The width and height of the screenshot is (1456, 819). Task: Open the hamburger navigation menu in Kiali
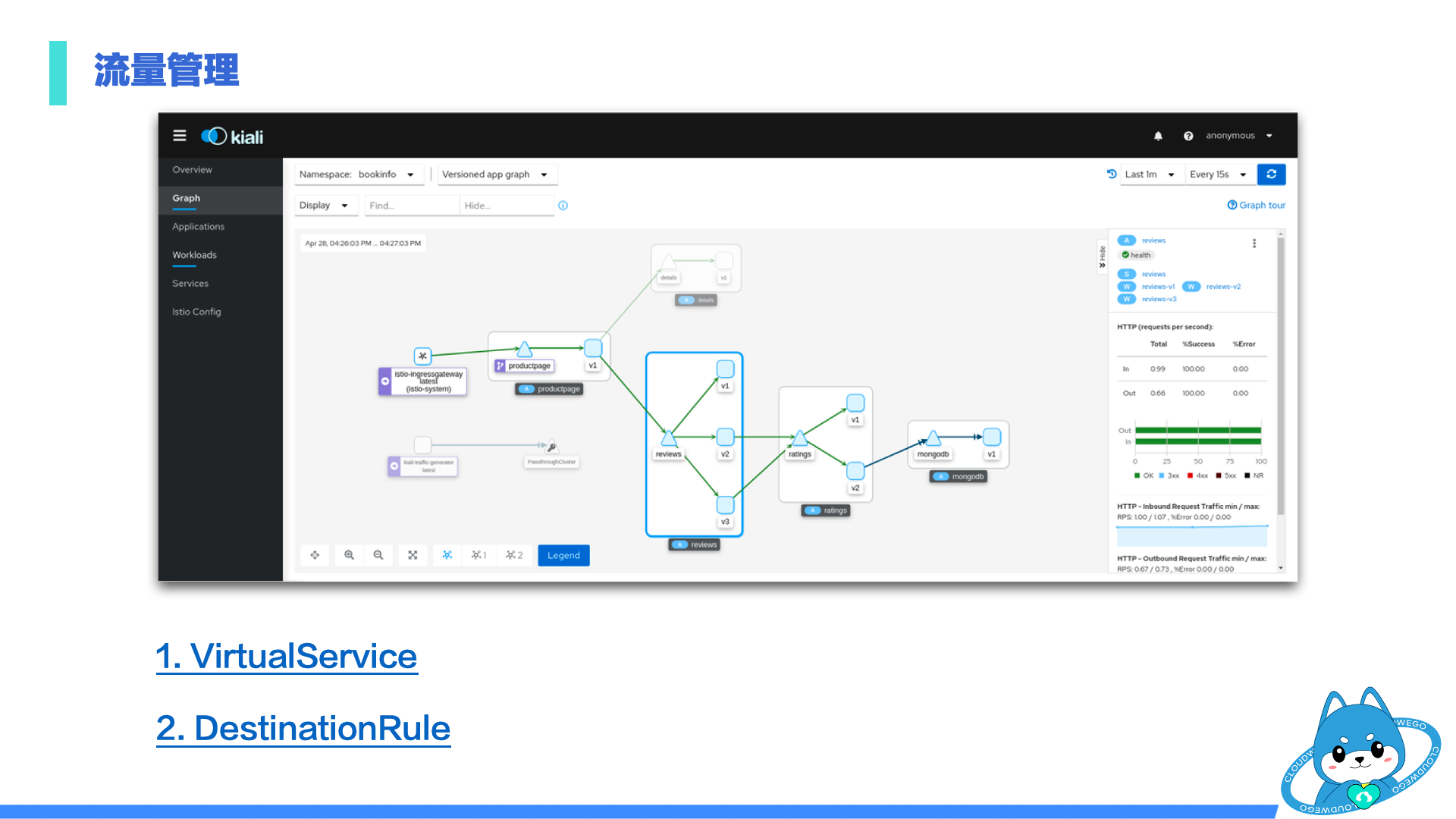180,135
